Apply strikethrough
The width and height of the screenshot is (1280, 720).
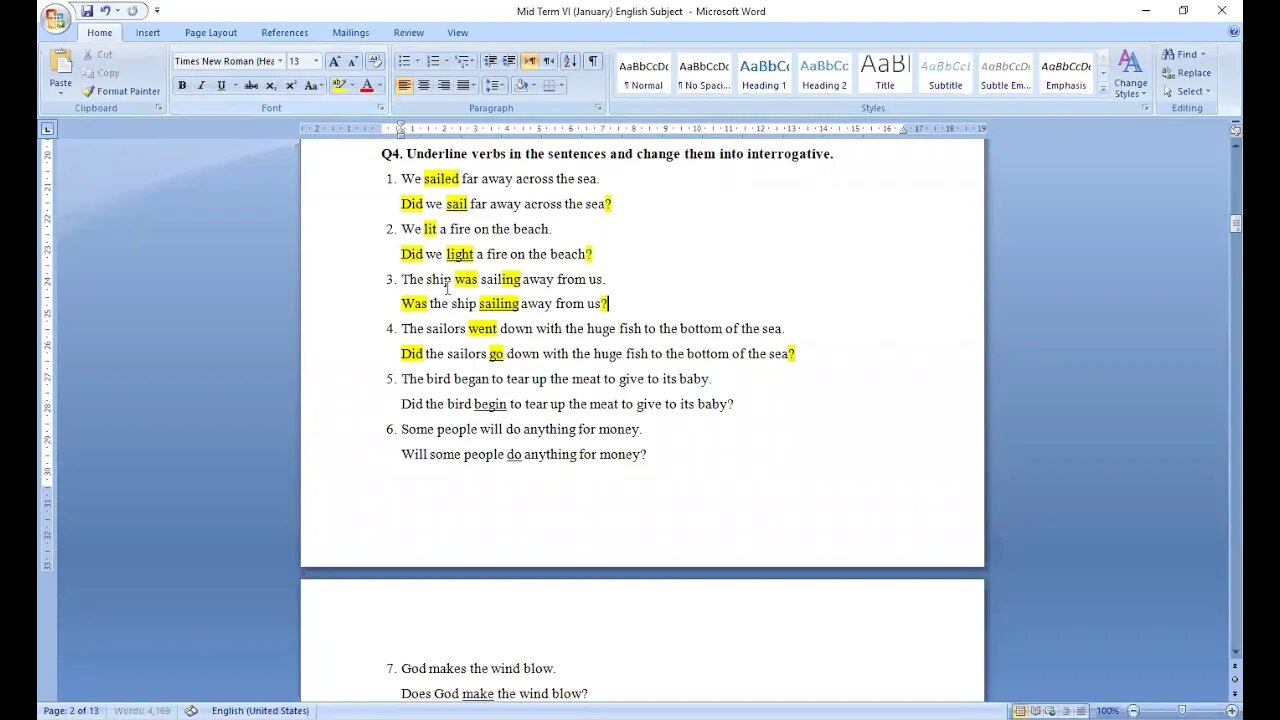(251, 86)
